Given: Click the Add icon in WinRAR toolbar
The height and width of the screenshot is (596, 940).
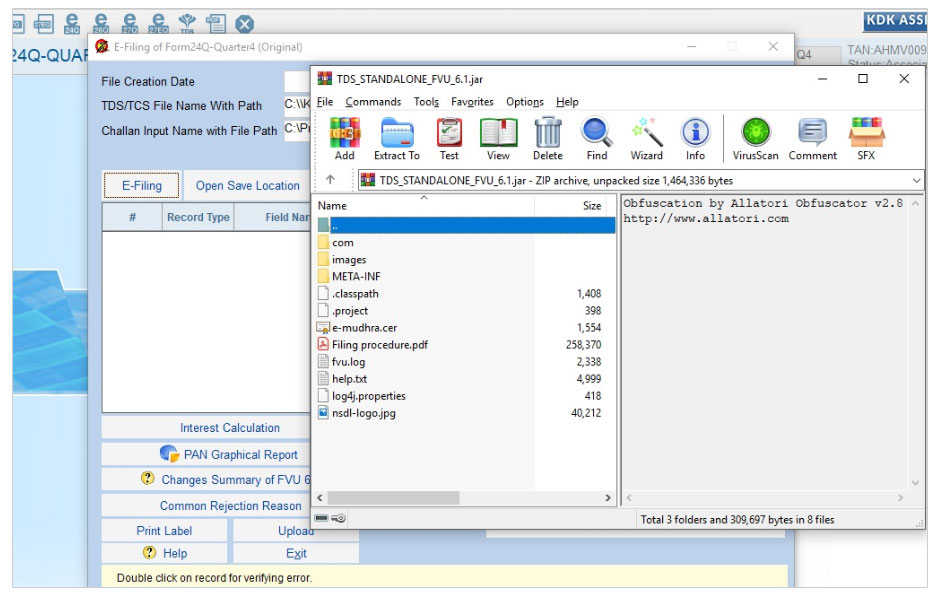Looking at the screenshot, I should coord(344,139).
